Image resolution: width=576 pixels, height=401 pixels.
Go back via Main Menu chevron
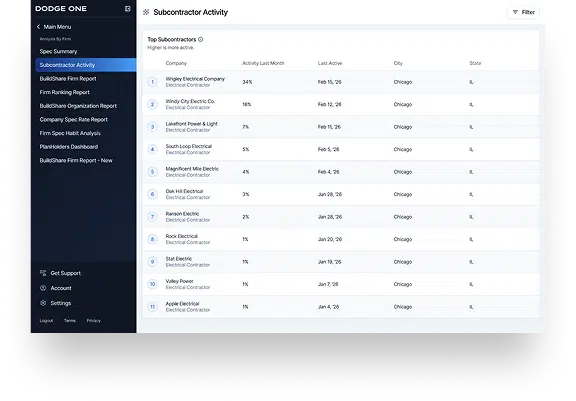coord(38,27)
